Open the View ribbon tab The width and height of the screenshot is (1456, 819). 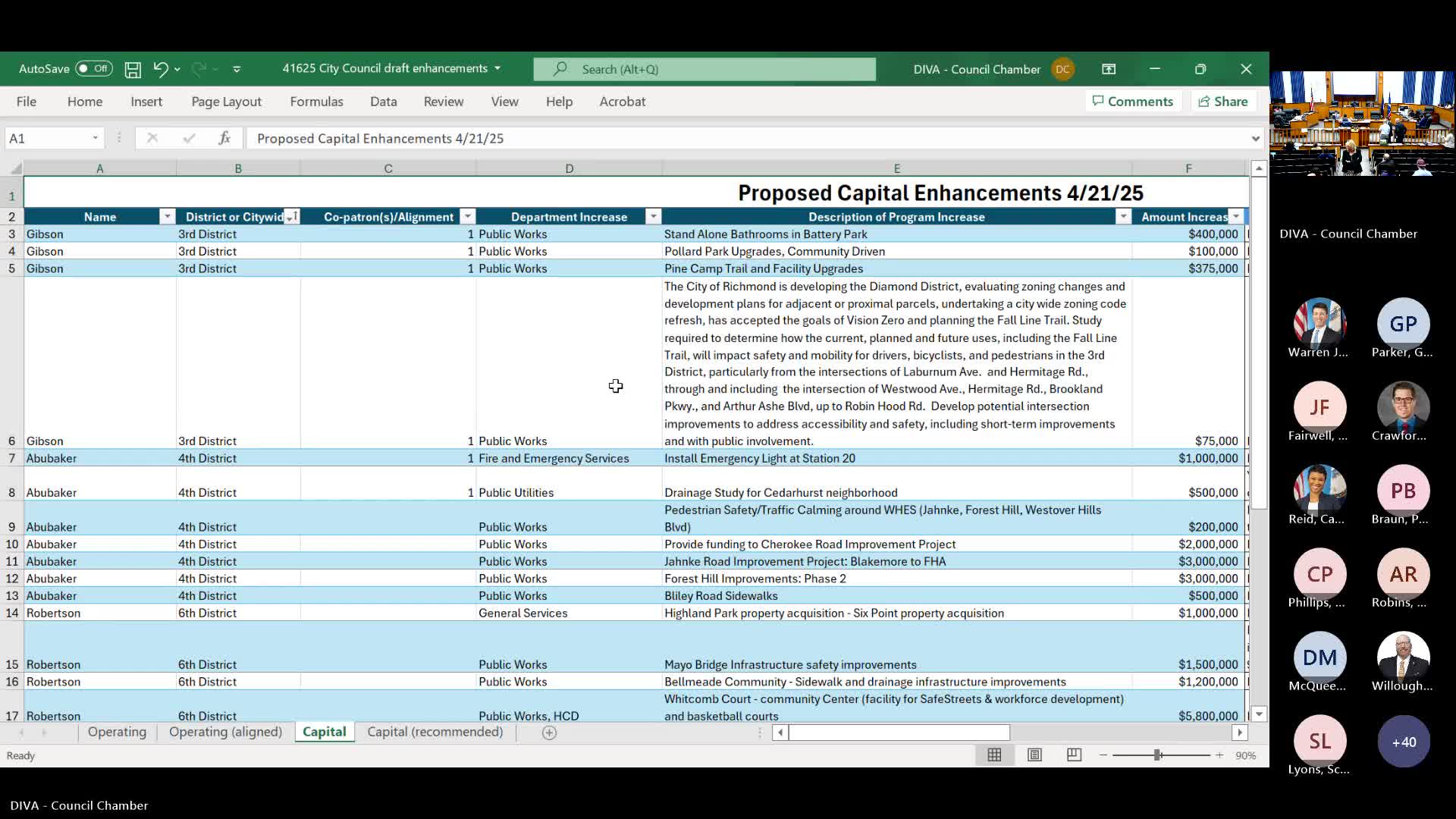[504, 102]
